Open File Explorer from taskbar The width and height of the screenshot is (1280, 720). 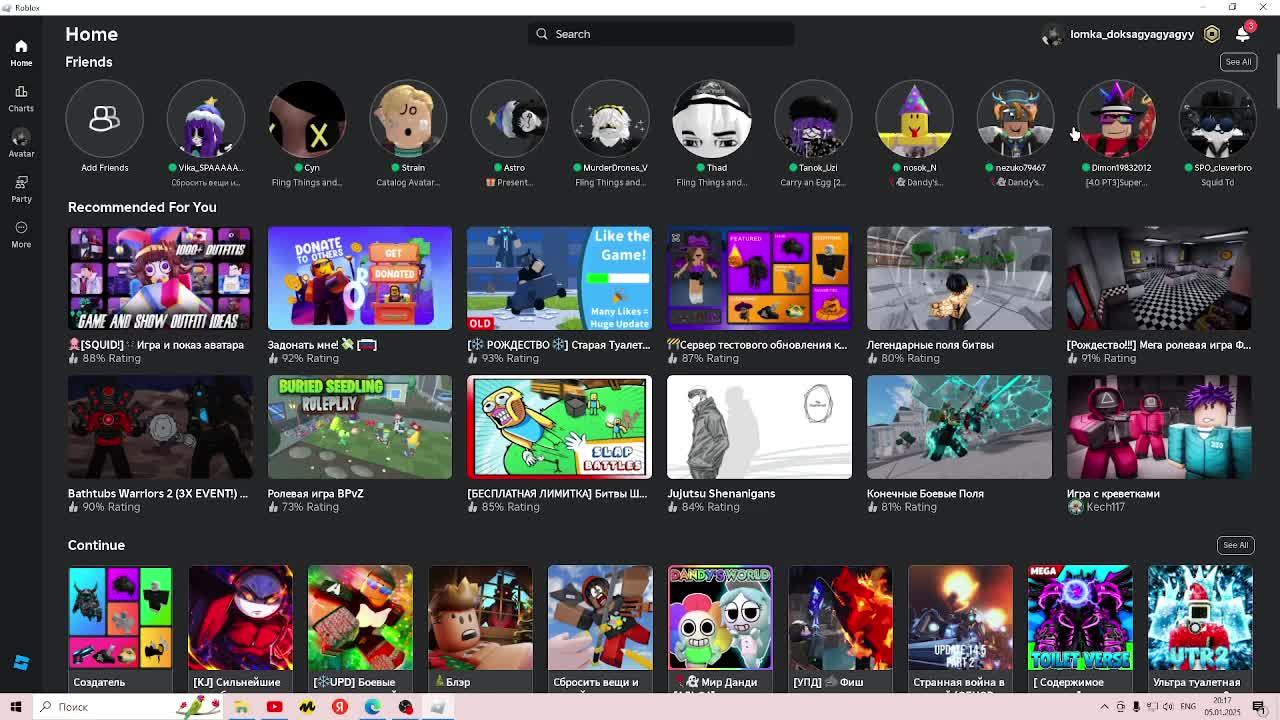241,707
